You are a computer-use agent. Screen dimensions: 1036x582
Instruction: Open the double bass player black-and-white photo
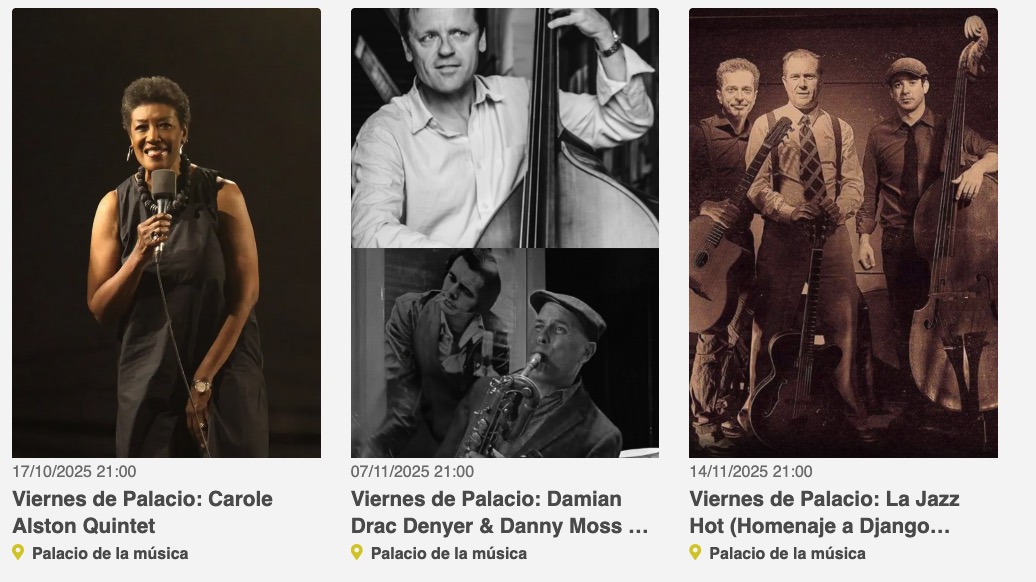[x=505, y=127]
